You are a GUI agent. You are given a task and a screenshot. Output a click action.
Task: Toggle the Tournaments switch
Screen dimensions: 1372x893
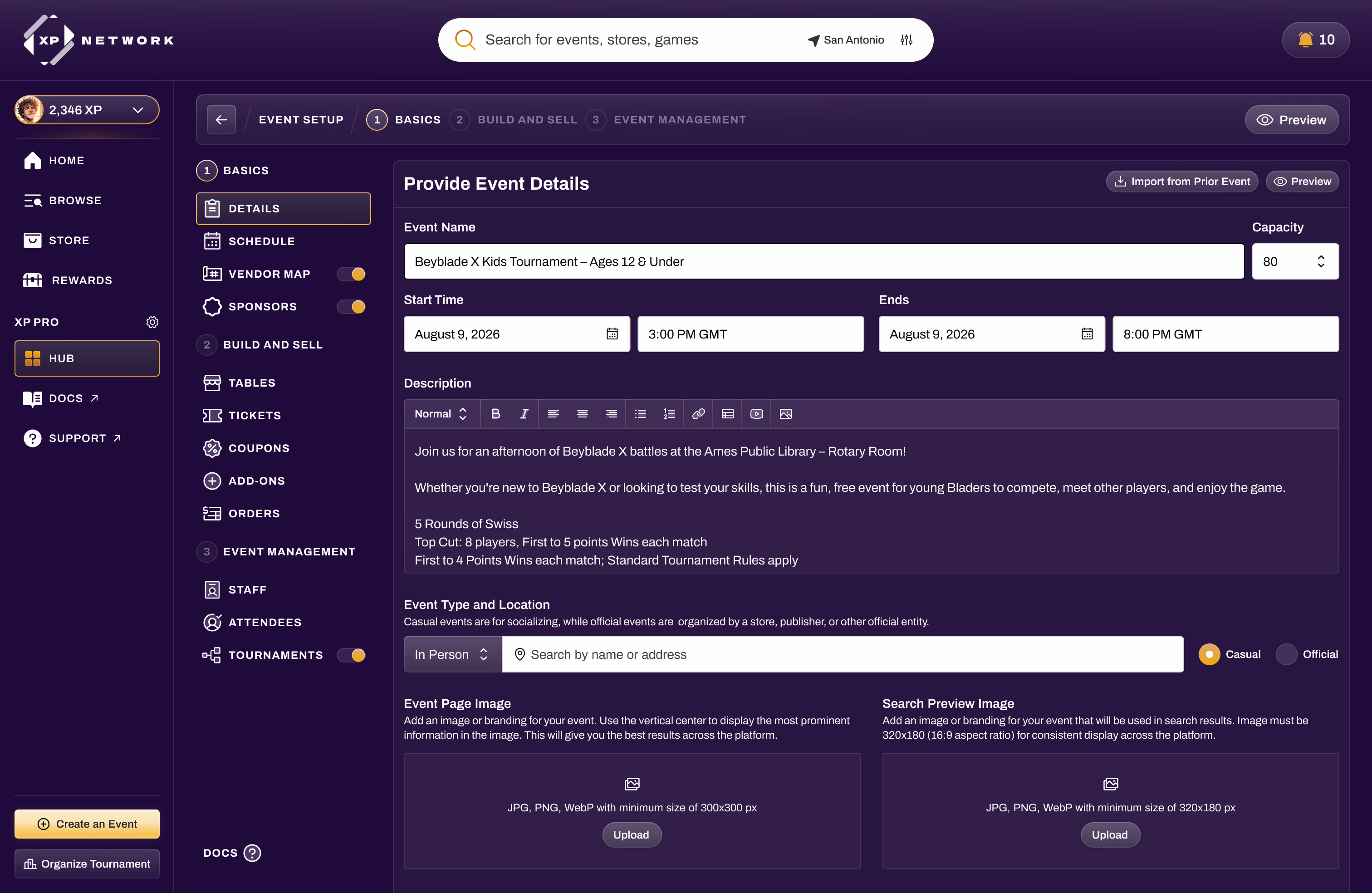[352, 655]
